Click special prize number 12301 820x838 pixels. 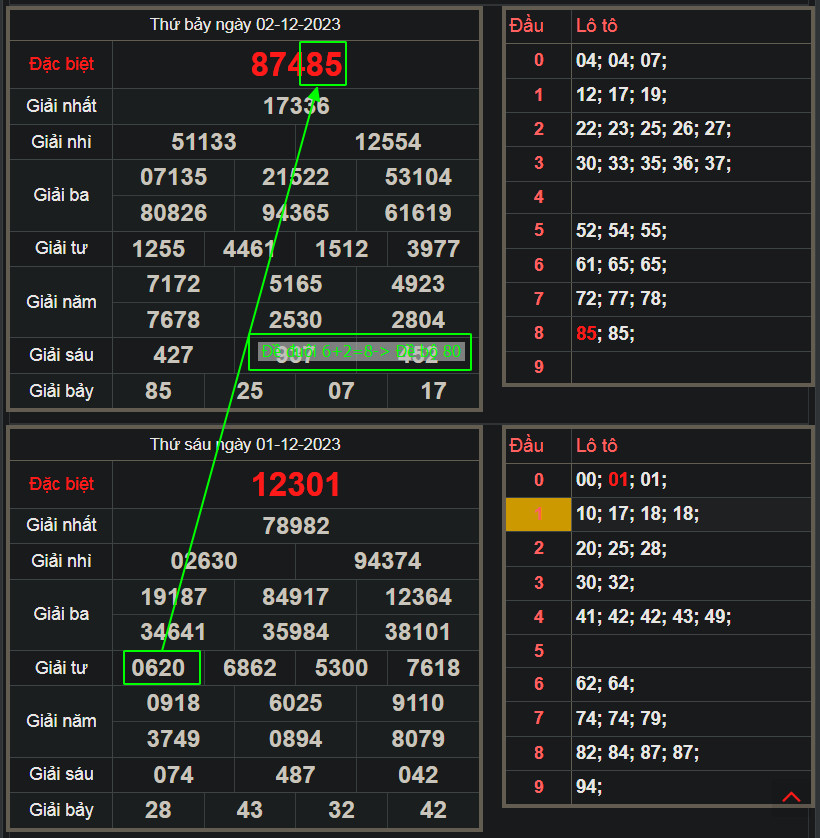(x=296, y=485)
